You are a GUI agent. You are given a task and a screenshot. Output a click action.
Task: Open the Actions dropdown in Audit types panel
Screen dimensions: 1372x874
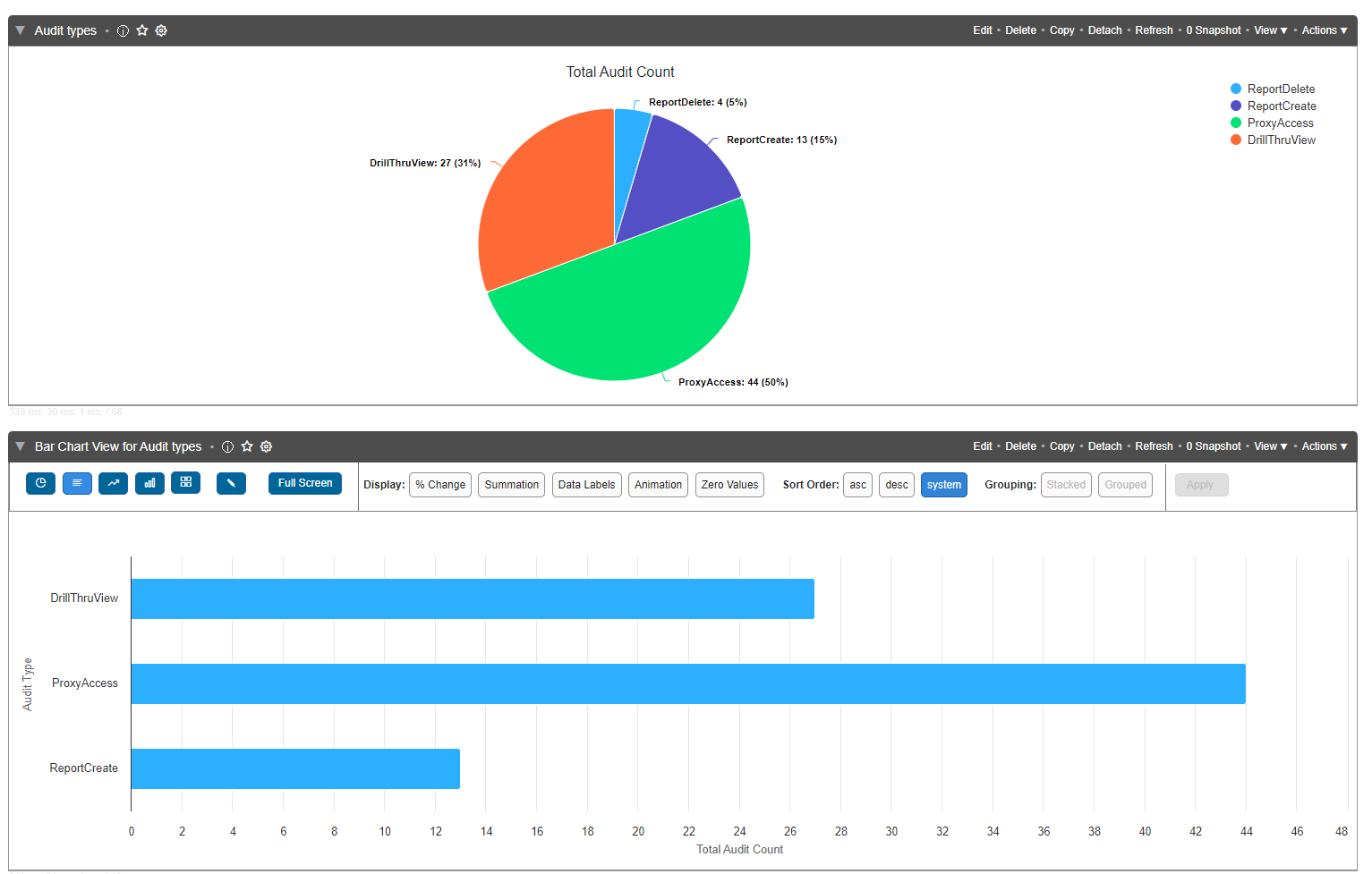(x=1324, y=30)
